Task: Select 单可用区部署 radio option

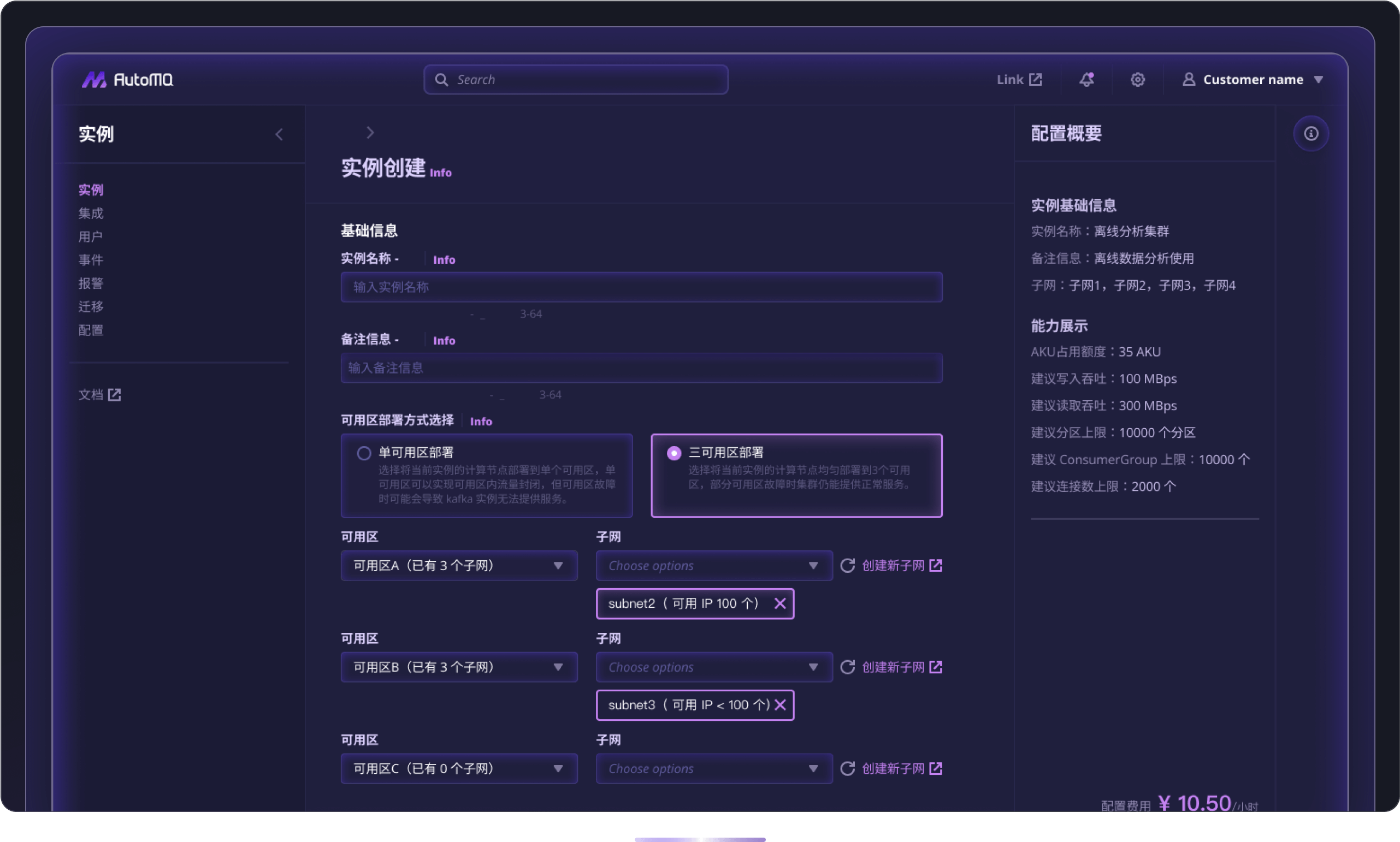Action: click(364, 453)
